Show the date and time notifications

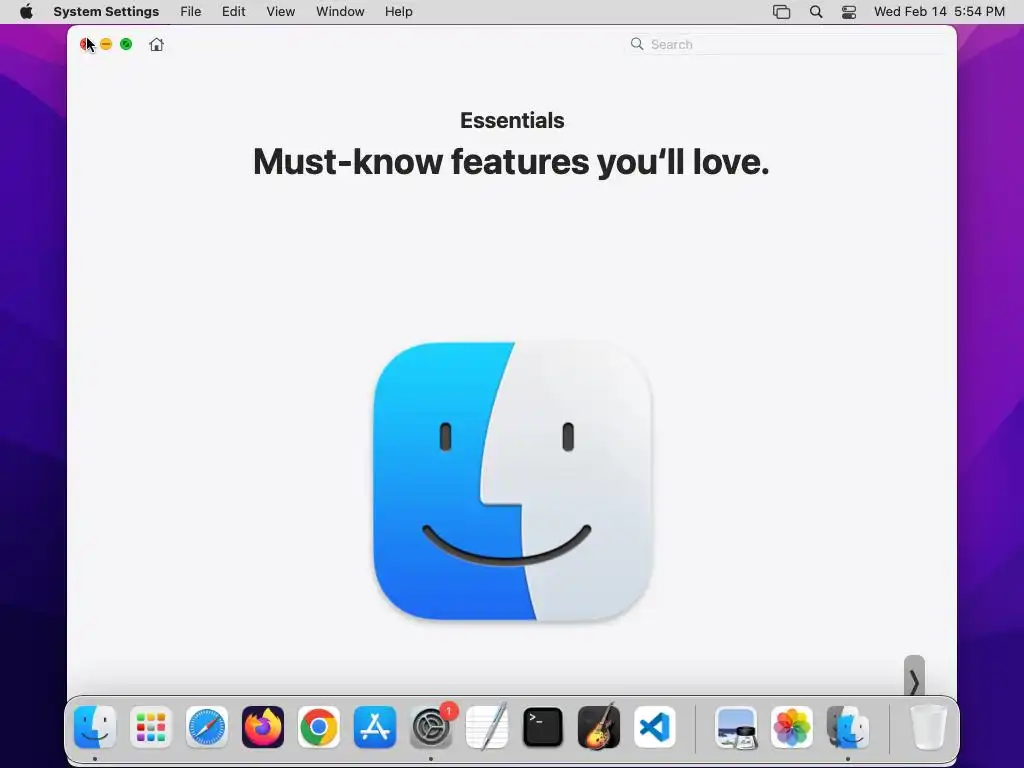pyautogui.click(x=939, y=12)
